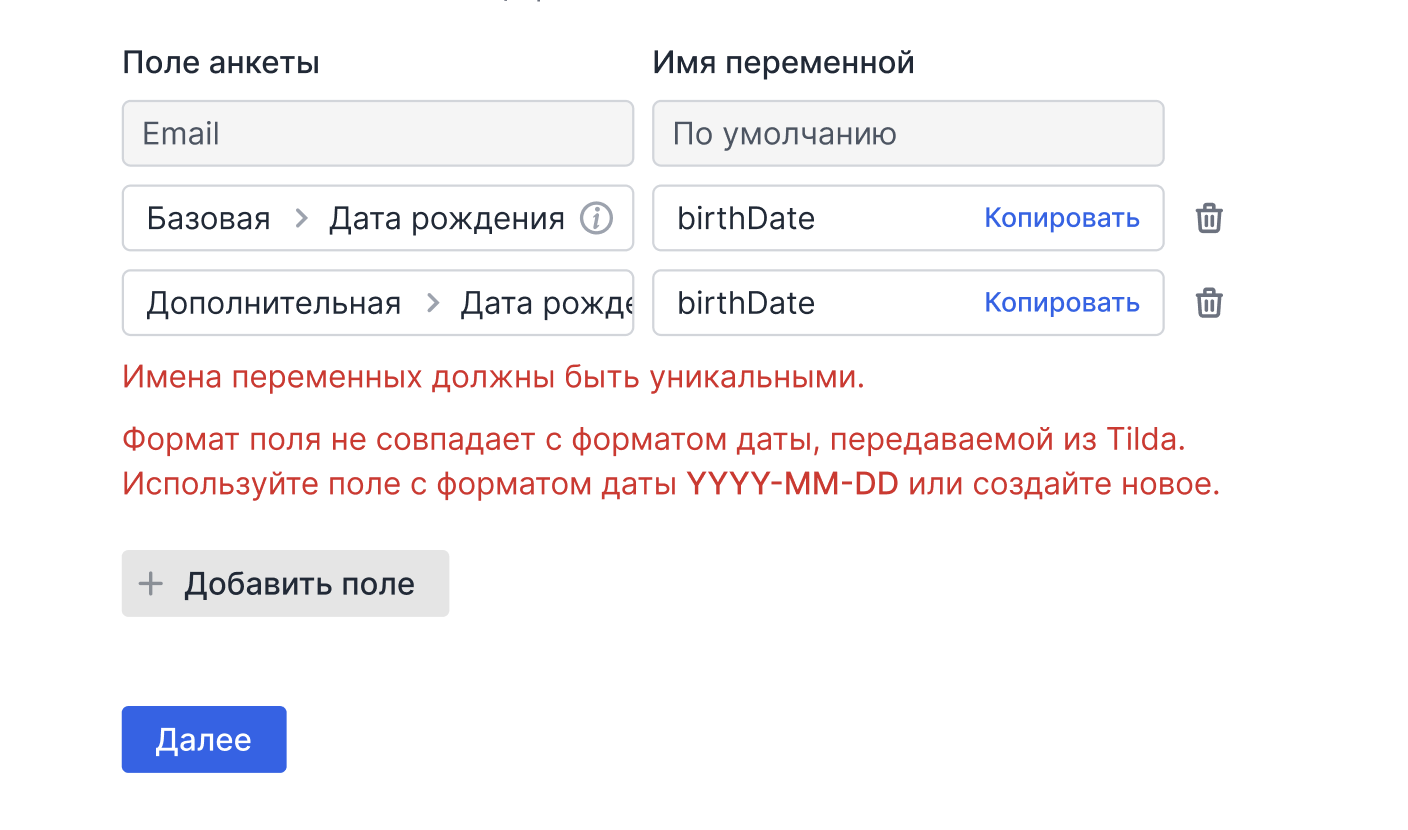Viewport: 1408px width, 830px height.
Task: Delete the Базовая birthDate field row
Action: (x=1209, y=218)
